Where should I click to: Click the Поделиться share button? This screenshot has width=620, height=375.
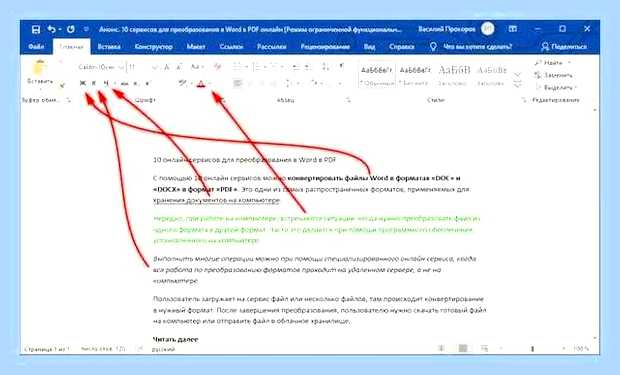[564, 47]
